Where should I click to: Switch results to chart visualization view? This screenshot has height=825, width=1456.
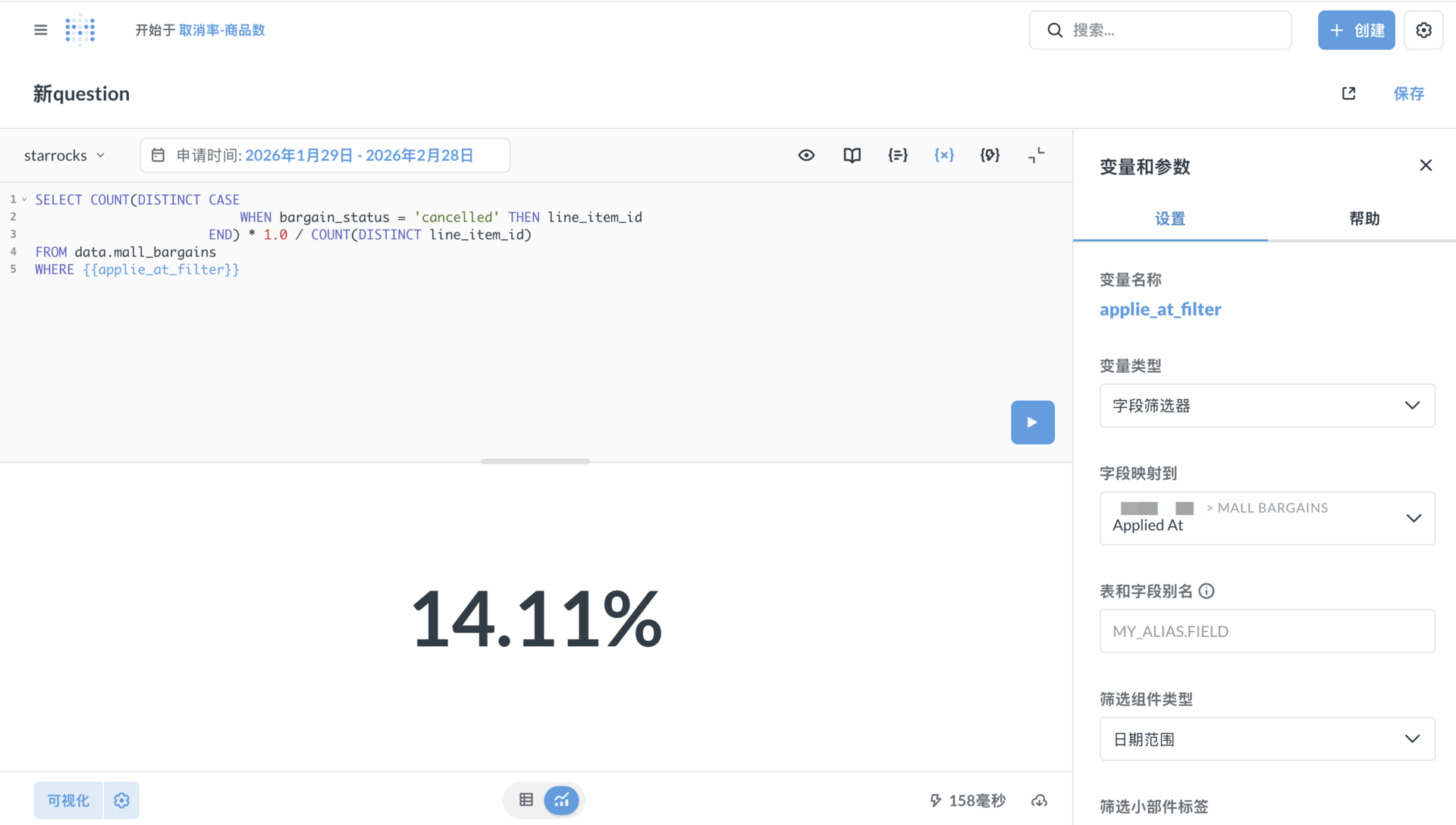(561, 800)
